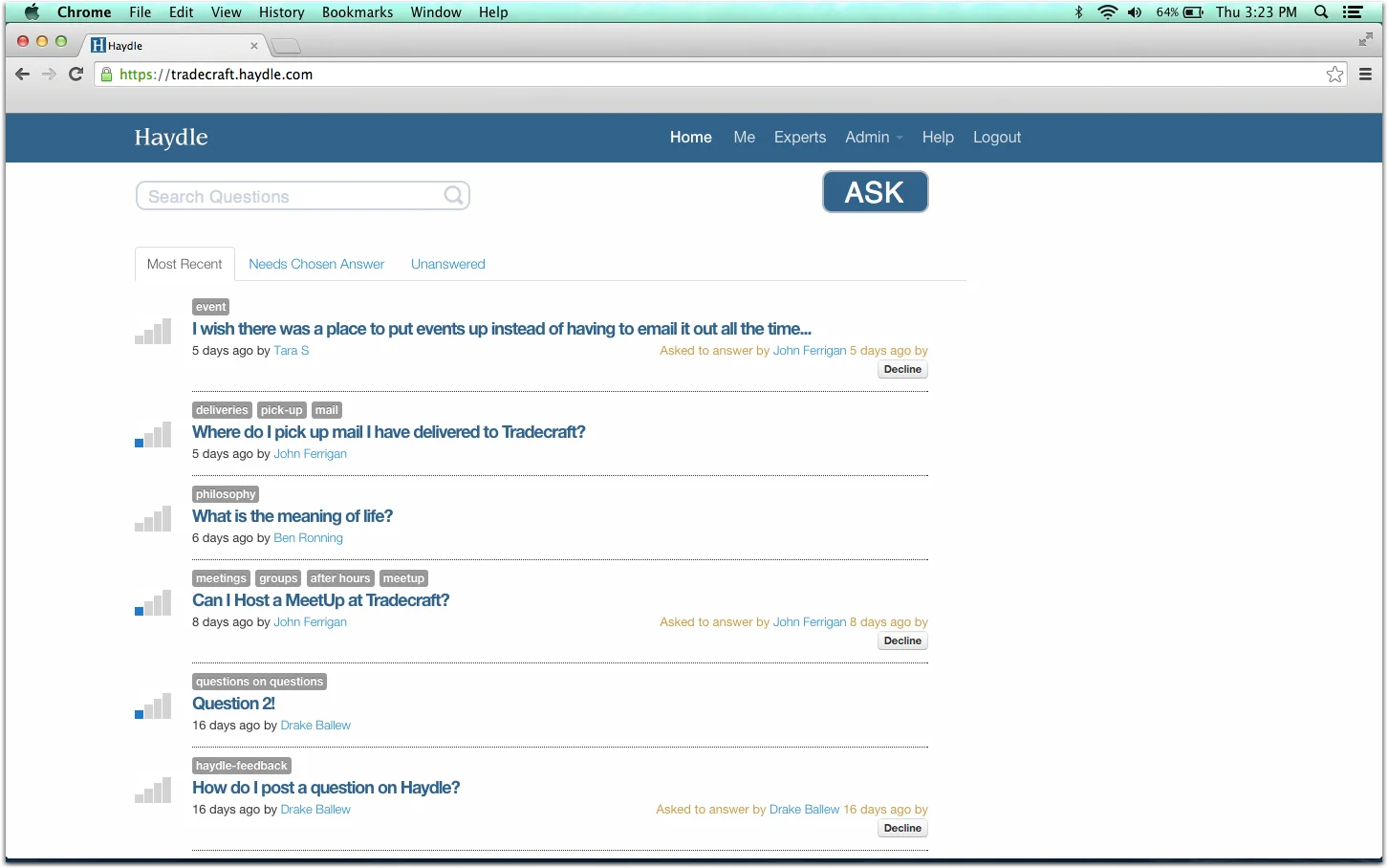Click the 'questions on questions' tag
The width and height of the screenshot is (1388, 868).
(259, 682)
